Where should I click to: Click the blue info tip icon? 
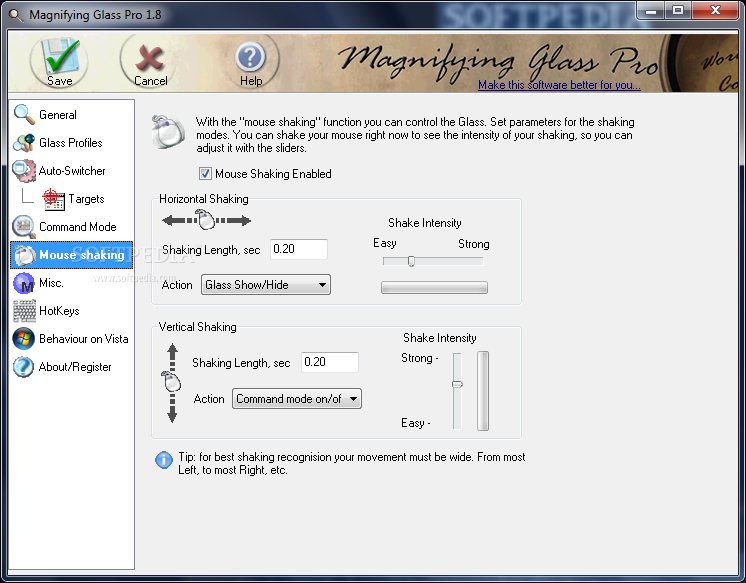pyautogui.click(x=164, y=460)
